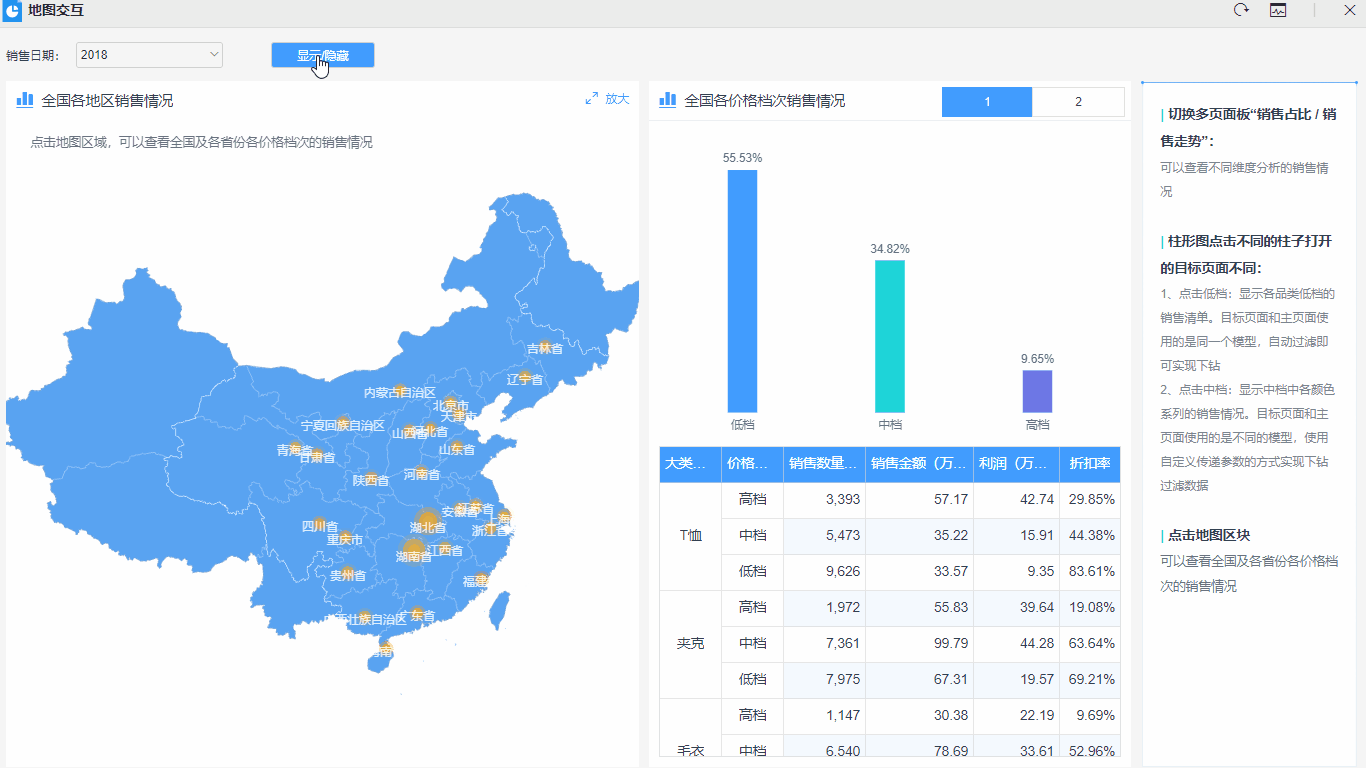Click the 湖南省 hotspot marker on map
Screen dimensions: 1366x768
414,548
